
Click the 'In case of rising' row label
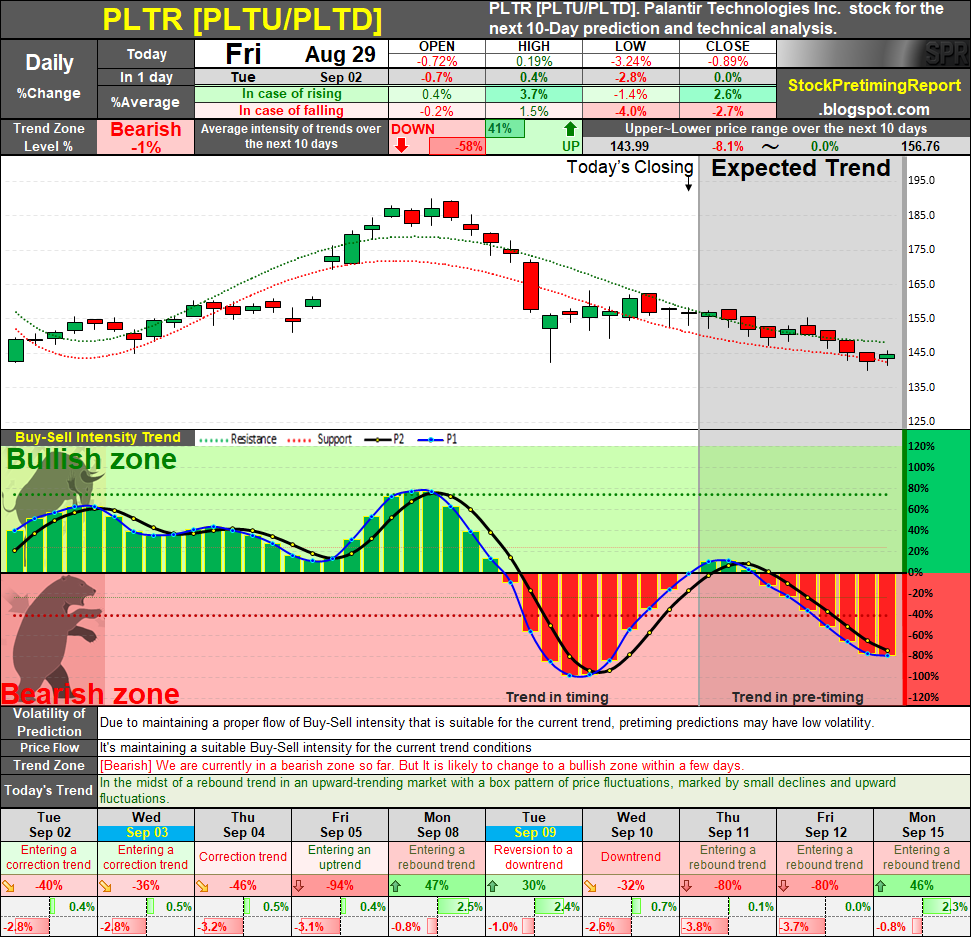click(292, 94)
